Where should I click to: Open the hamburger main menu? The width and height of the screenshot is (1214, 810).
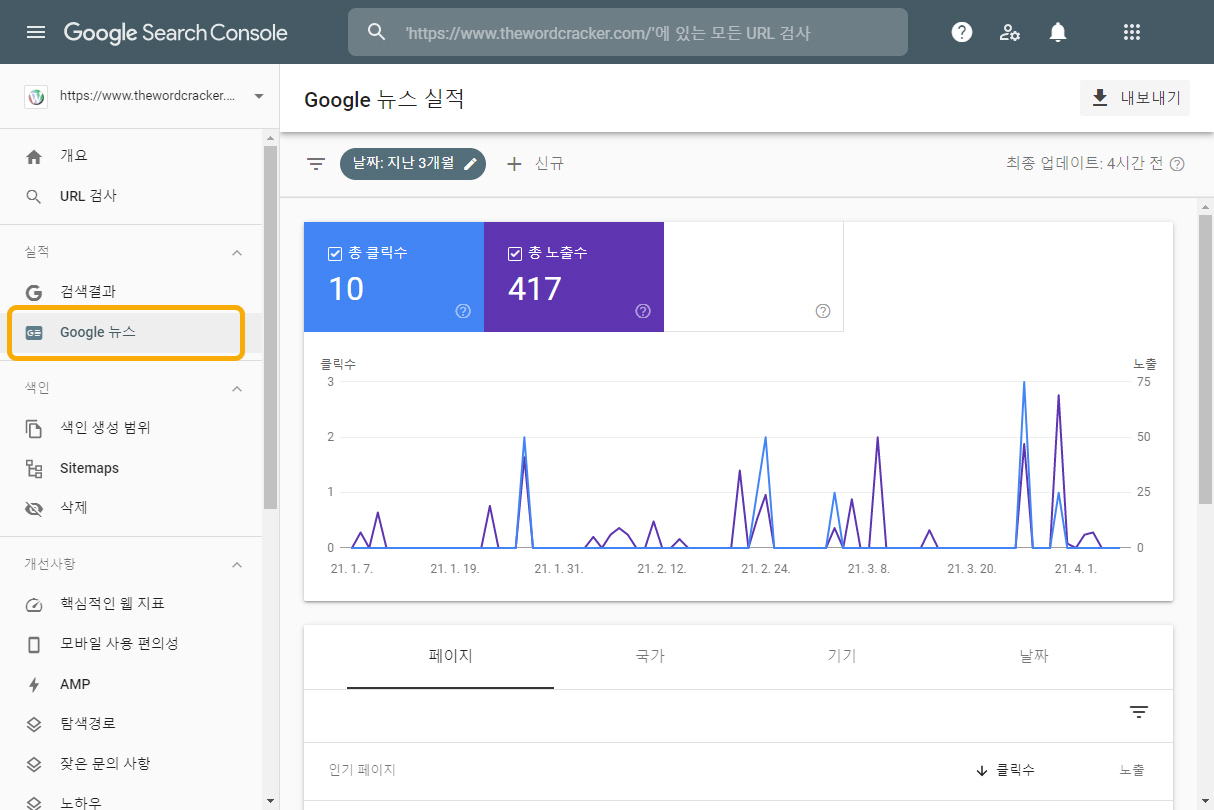tap(36, 32)
